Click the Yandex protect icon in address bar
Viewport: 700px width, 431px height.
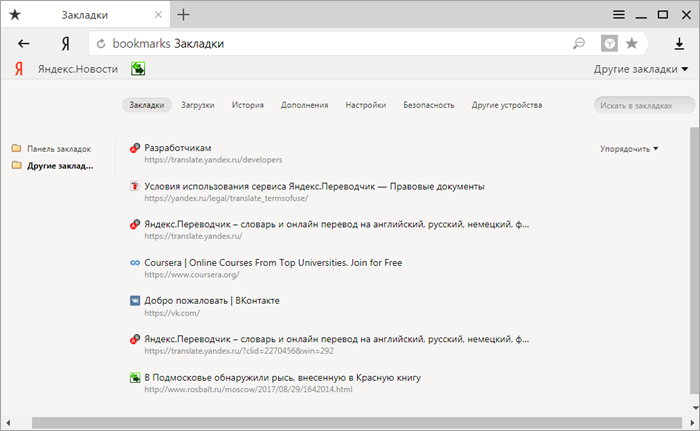point(609,43)
